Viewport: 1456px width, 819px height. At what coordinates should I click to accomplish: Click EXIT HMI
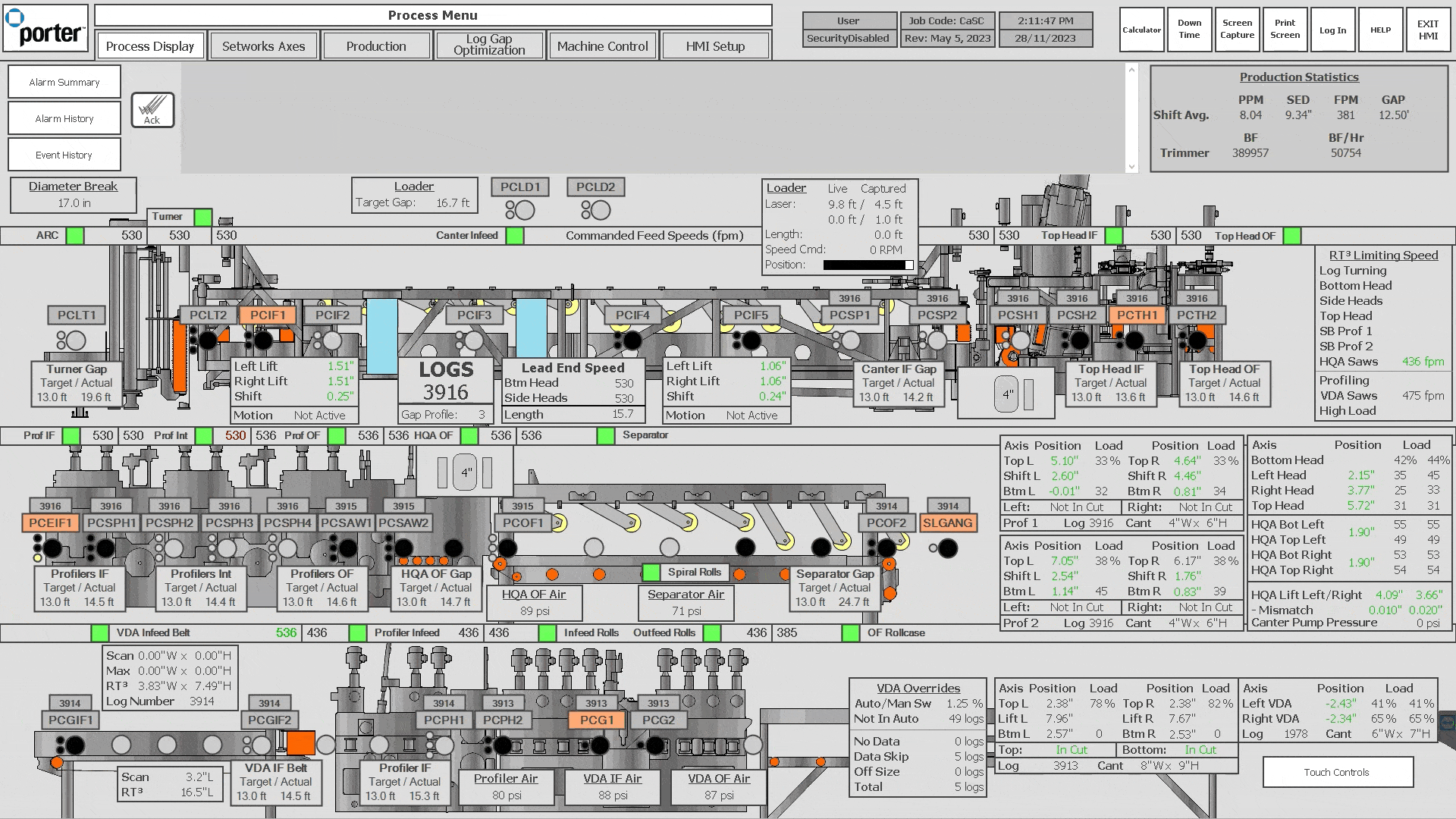click(1428, 30)
